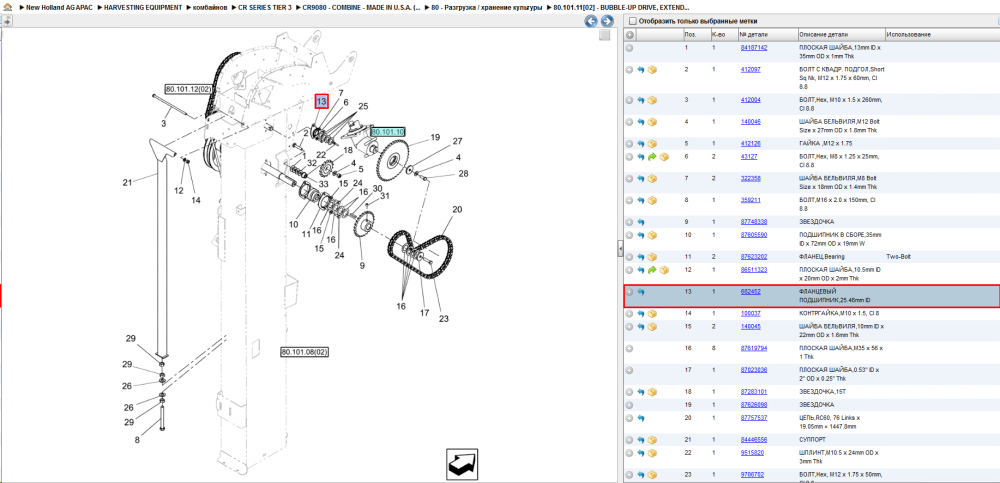This screenshot has width=1000, height=483.
Task: Toggle select-all circle in table header
Action: [x=629, y=35]
